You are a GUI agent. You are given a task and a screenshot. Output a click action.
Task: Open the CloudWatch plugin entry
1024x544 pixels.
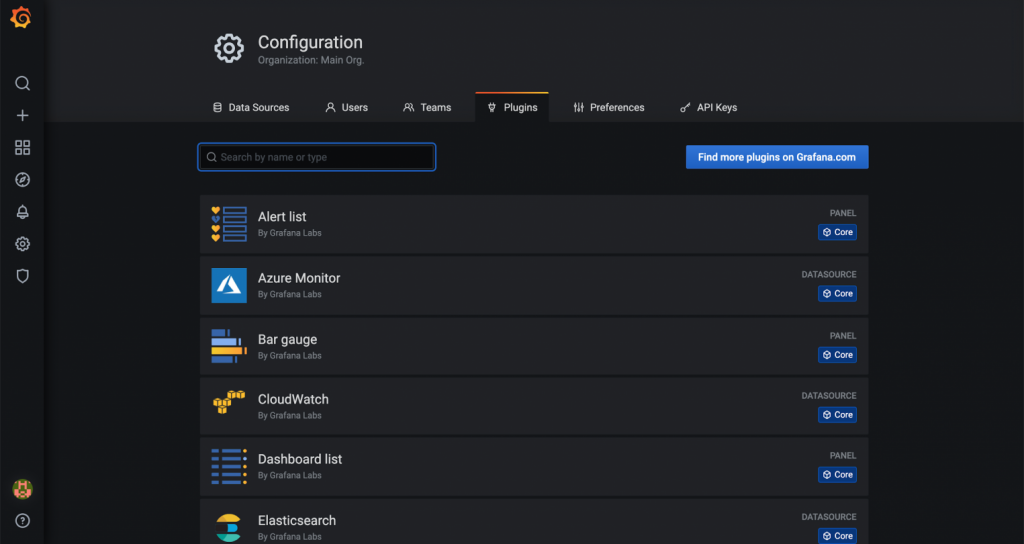point(293,399)
